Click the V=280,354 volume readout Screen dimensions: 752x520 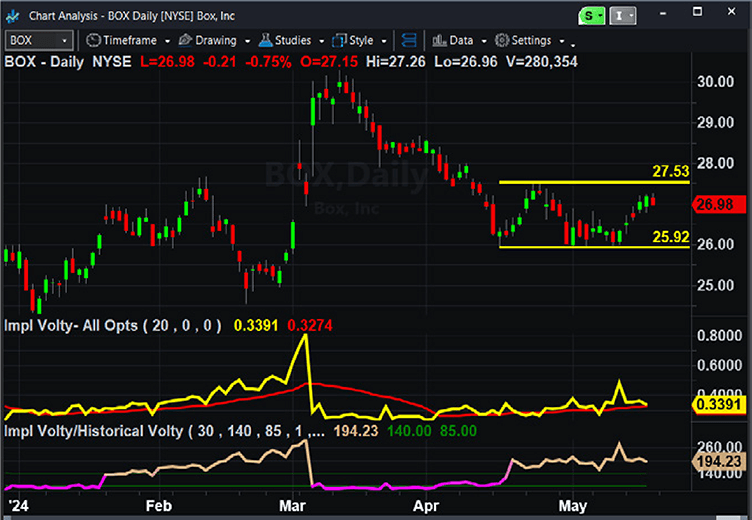pyautogui.click(x=542, y=62)
